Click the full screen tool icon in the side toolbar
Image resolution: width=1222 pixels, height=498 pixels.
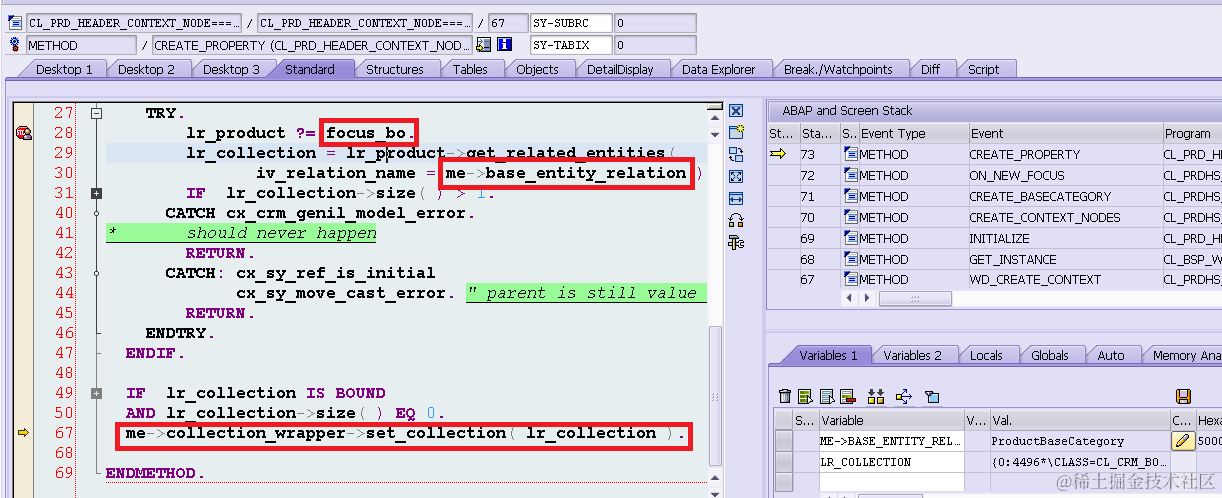pyautogui.click(x=736, y=176)
